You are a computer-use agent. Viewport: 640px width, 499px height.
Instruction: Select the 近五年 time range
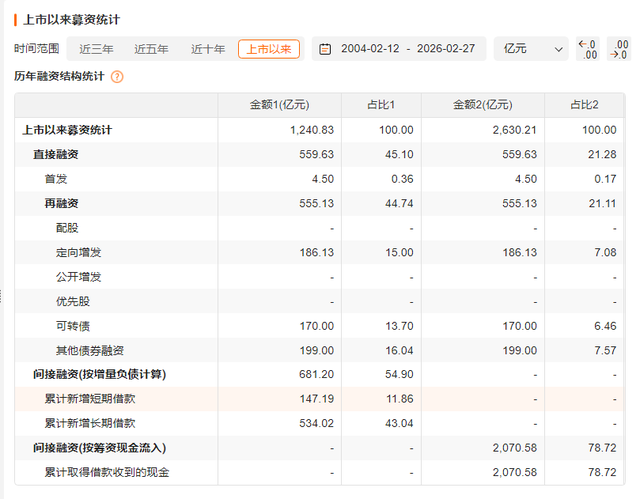(152, 49)
